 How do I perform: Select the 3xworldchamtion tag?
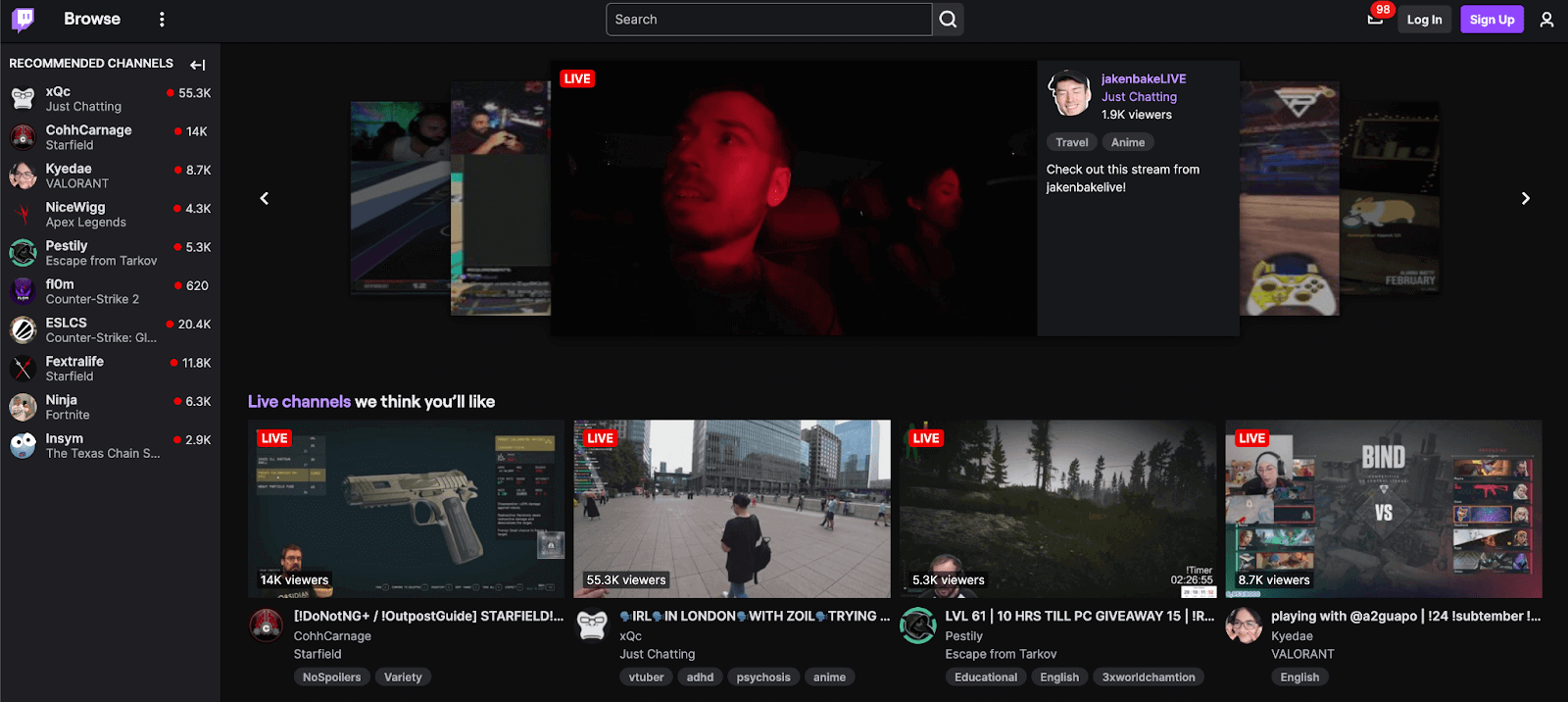click(1149, 677)
